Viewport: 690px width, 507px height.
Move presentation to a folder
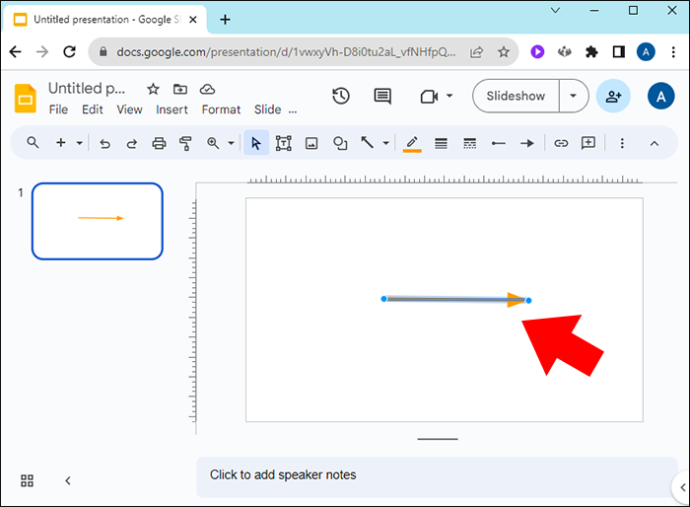180,89
